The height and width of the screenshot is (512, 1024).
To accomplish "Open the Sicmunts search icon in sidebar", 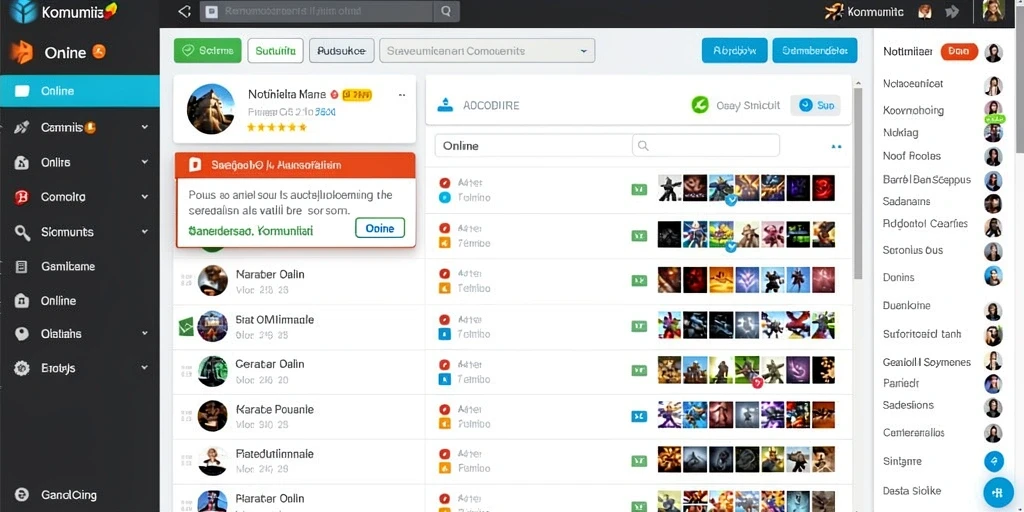I will pos(22,232).
